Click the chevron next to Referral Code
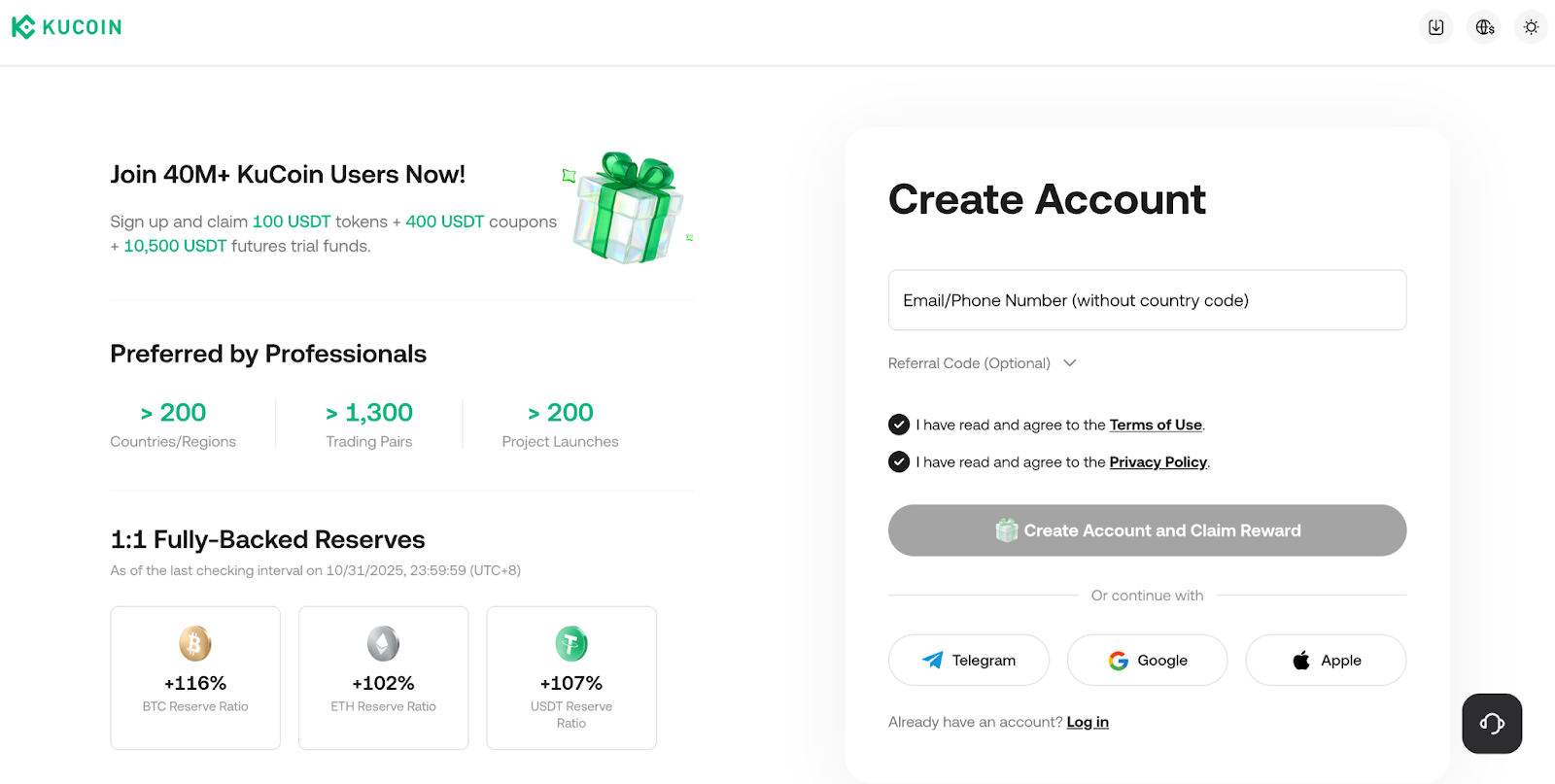This screenshot has height=784, width=1555. tap(1070, 363)
